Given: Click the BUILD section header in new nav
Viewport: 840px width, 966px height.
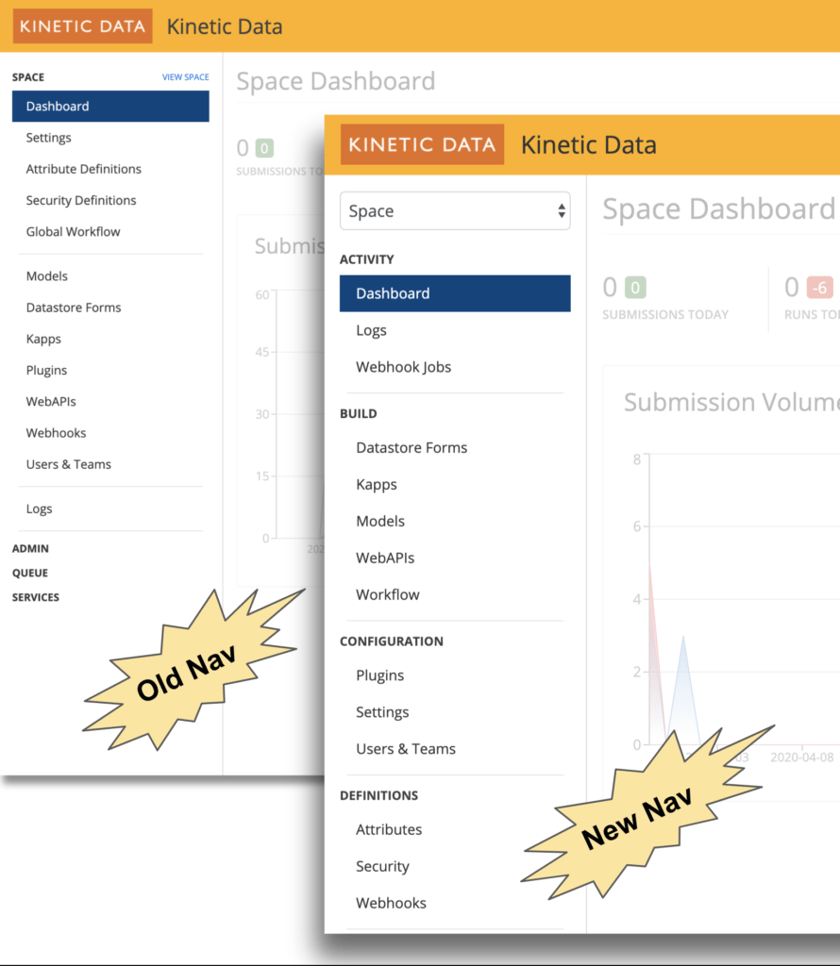Looking at the screenshot, I should (x=358, y=413).
